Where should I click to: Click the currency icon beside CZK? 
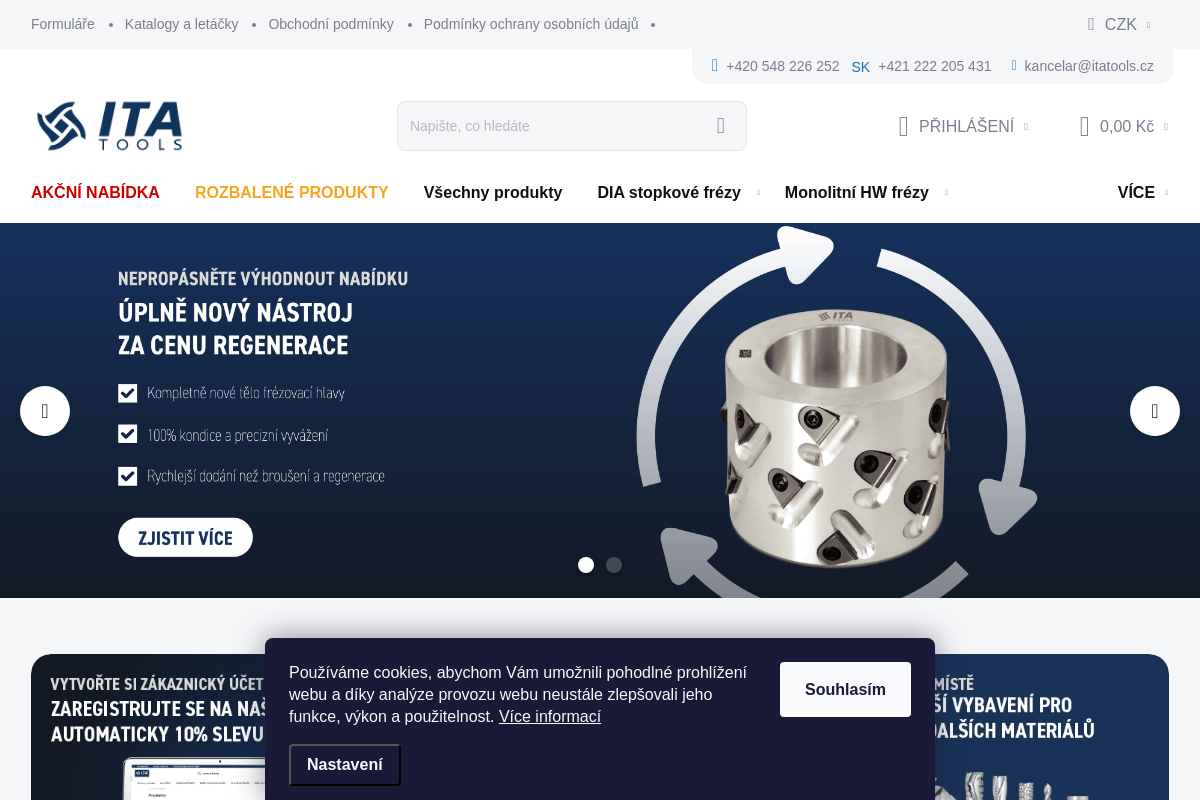pyautogui.click(x=1091, y=24)
